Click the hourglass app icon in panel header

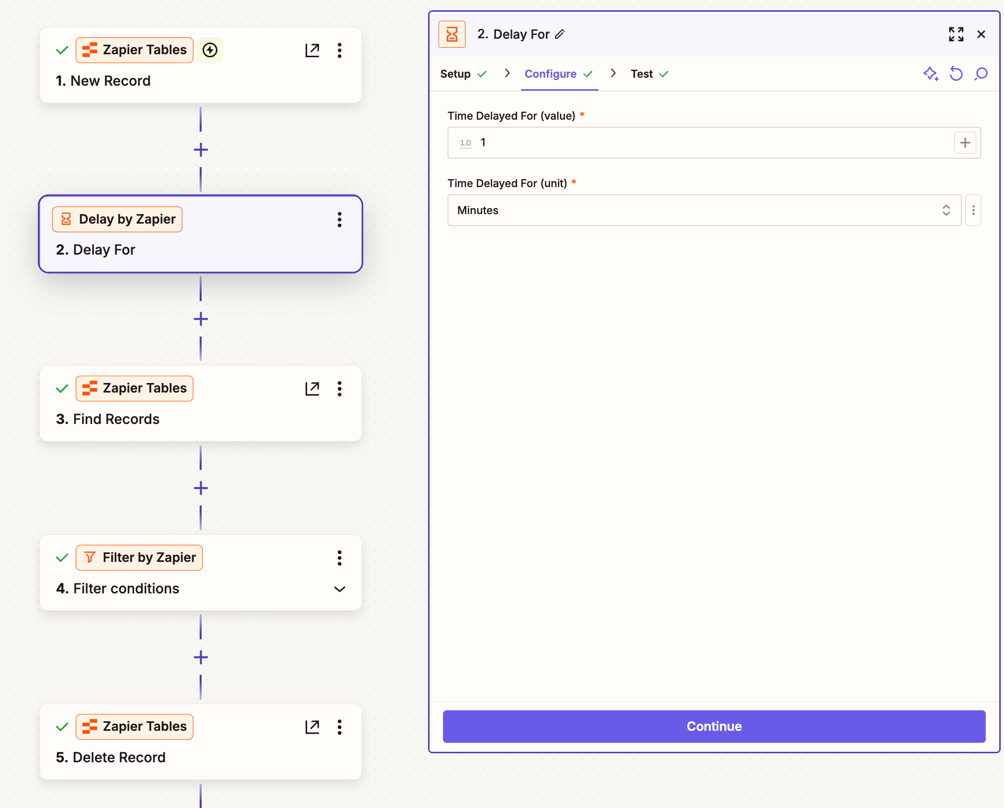452,35
